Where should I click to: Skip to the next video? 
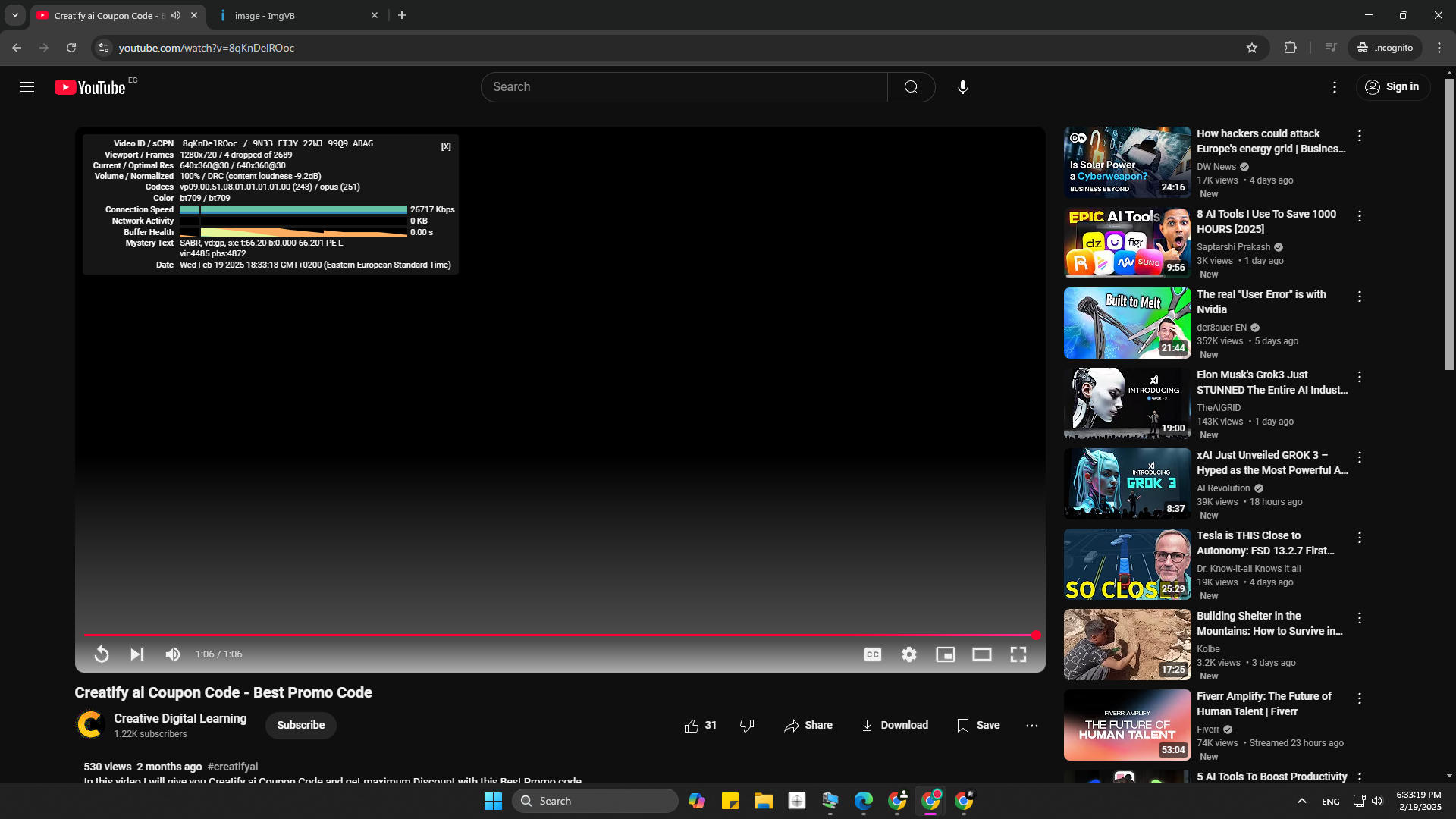click(137, 654)
